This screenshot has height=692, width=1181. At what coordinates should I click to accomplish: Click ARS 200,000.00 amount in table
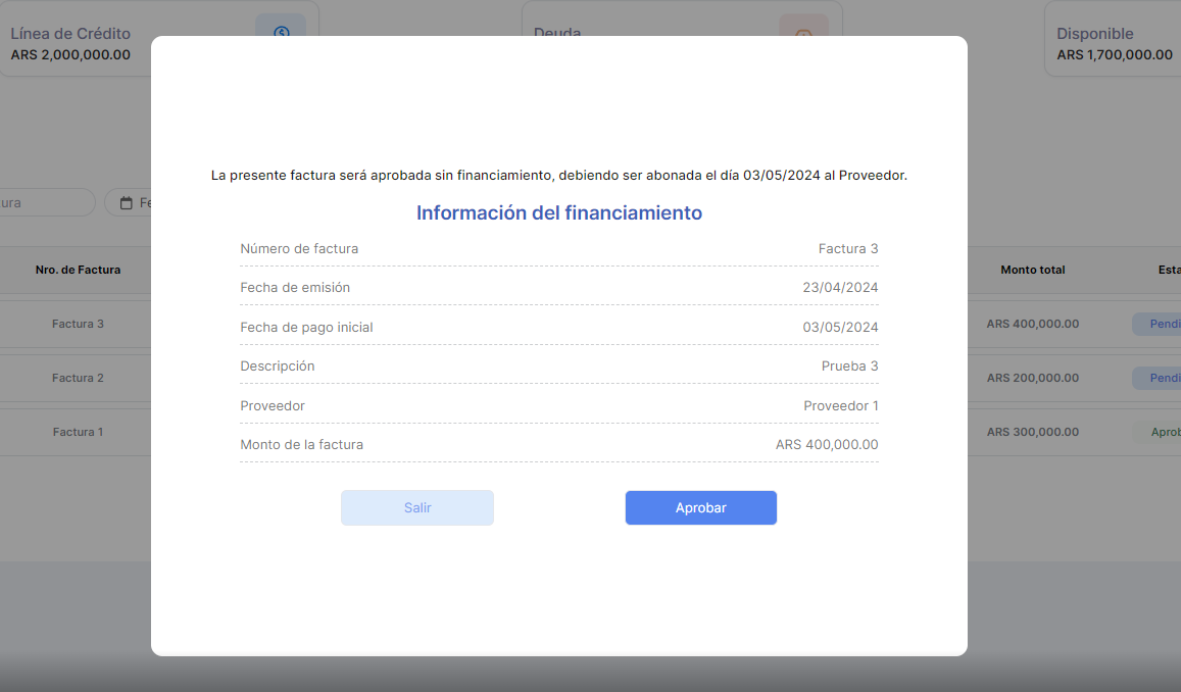tap(1032, 378)
